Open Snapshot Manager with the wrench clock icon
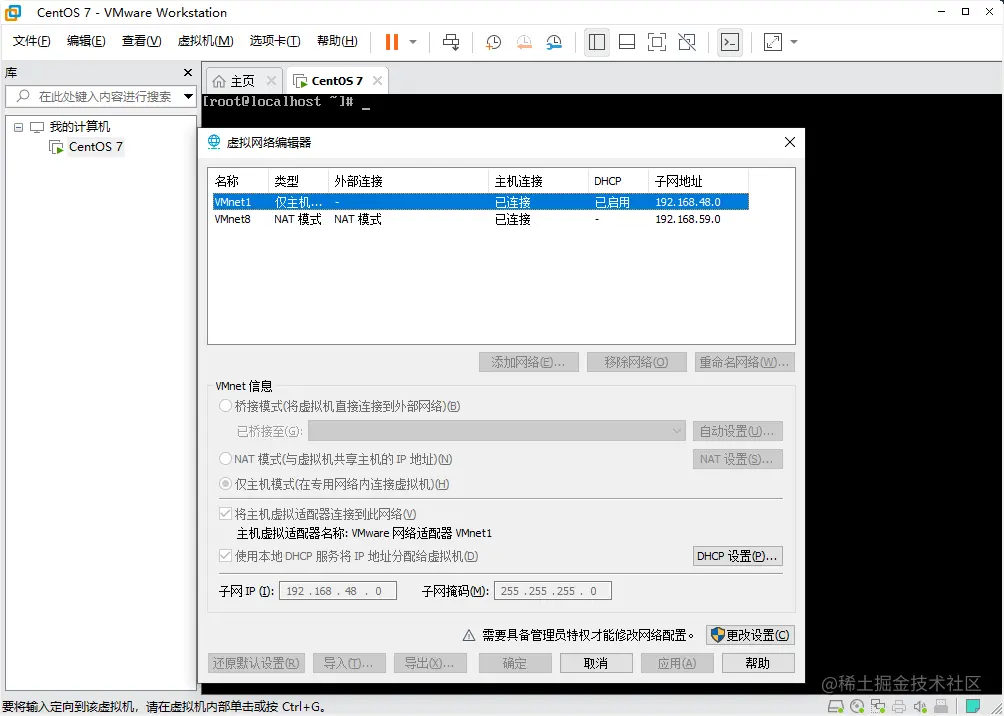The width and height of the screenshot is (1004, 716). point(554,42)
